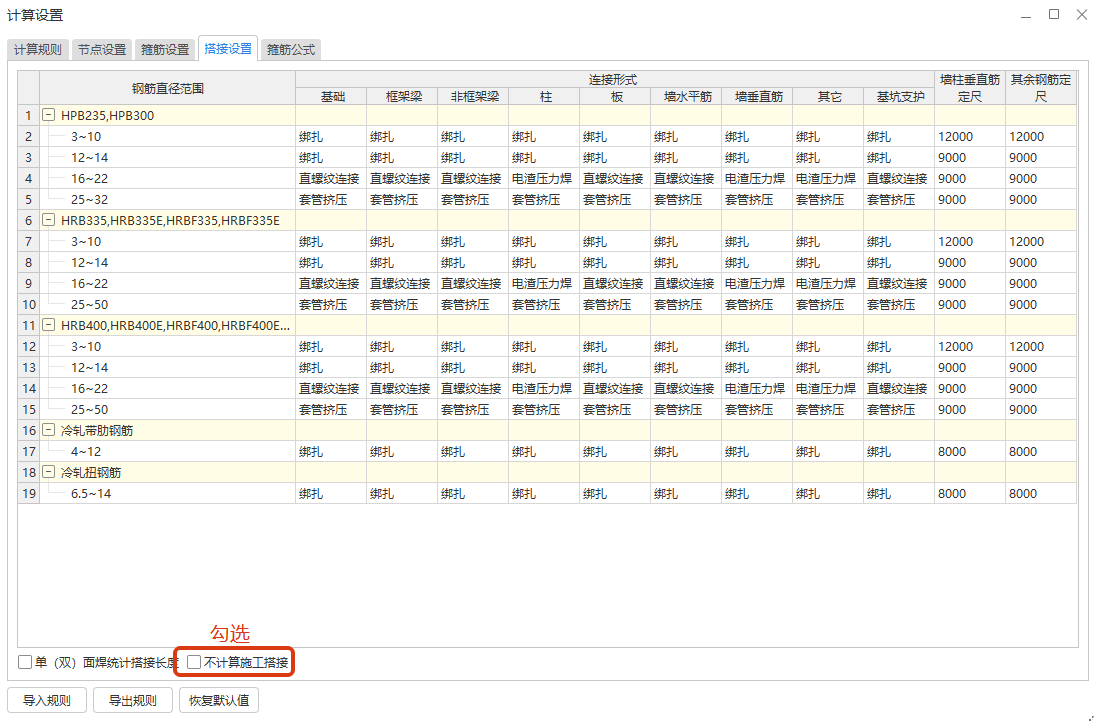This screenshot has height=724, width=1094.
Task: Collapse the HPB235,HPB300 group
Action: click(x=48, y=116)
